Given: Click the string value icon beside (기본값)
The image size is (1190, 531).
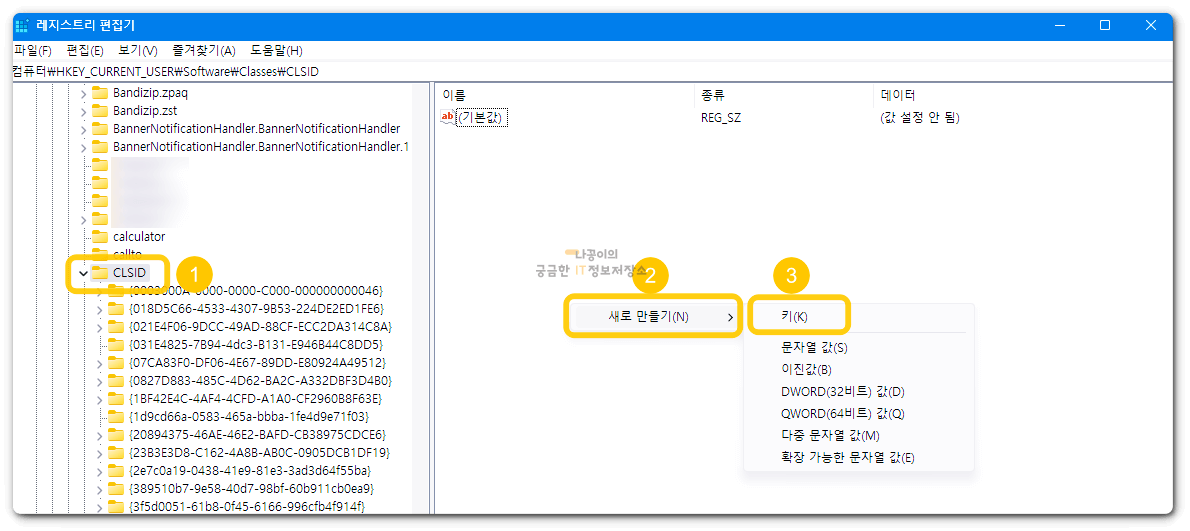Looking at the screenshot, I should click(448, 118).
